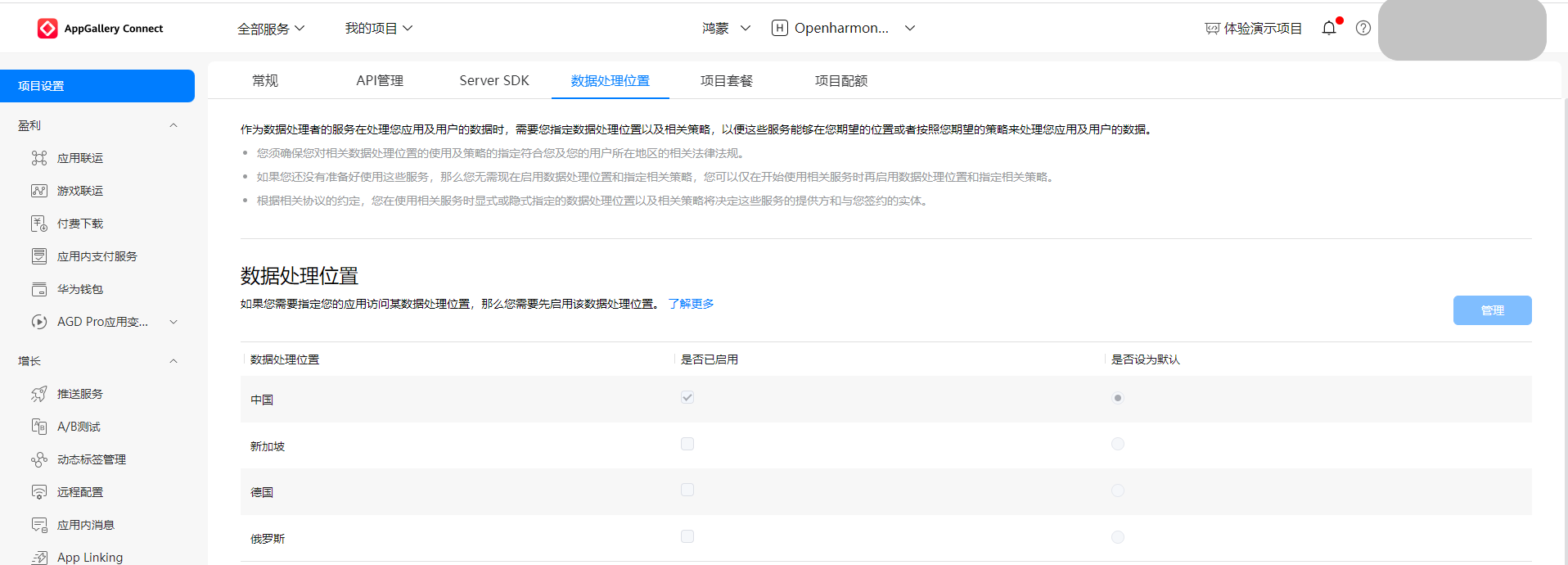
Task: Open the 我的项目 dropdown
Action: (x=379, y=29)
